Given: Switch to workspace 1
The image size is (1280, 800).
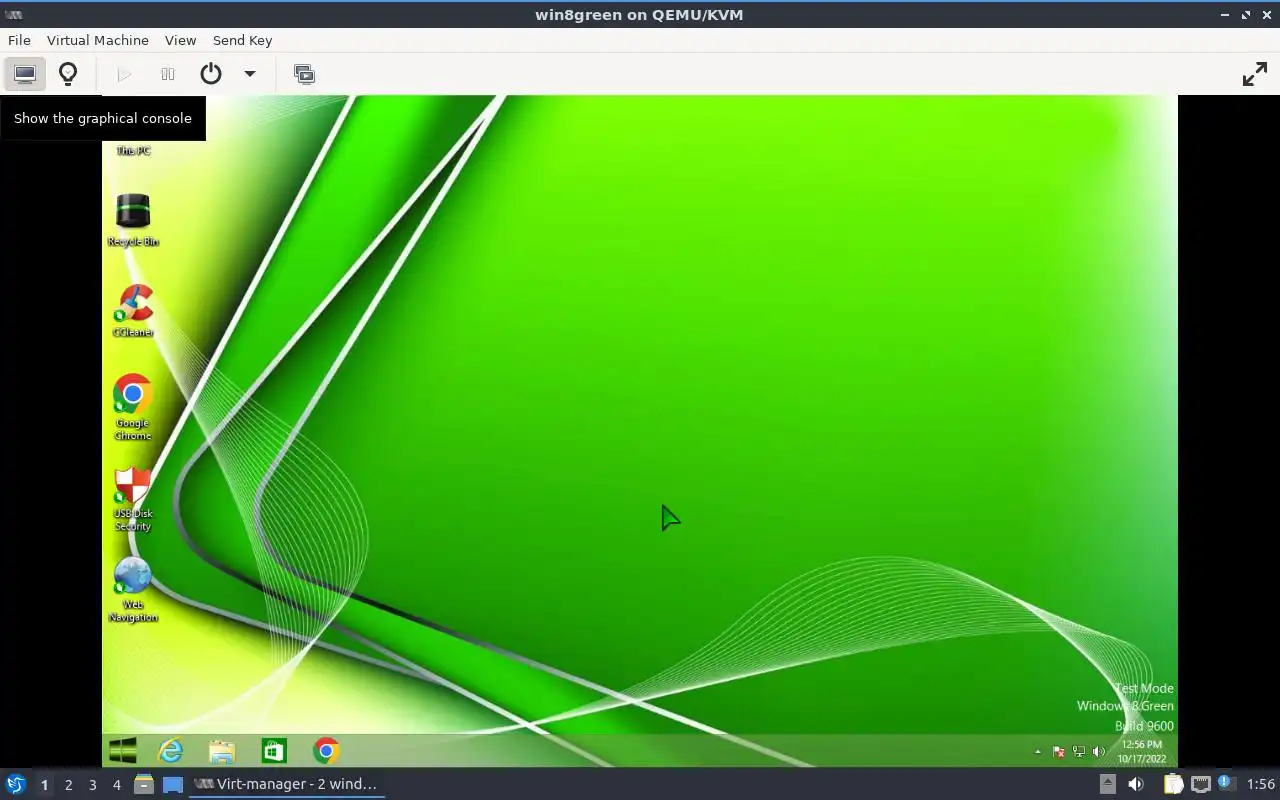Looking at the screenshot, I should [x=44, y=785].
